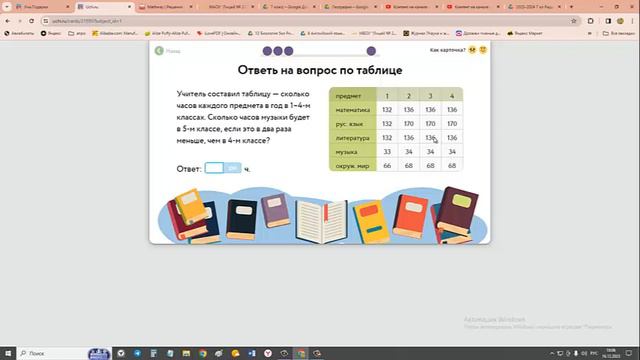This screenshot has height=360, width=640.
Task: Click the third purple progress dot
Action: pos(289,51)
